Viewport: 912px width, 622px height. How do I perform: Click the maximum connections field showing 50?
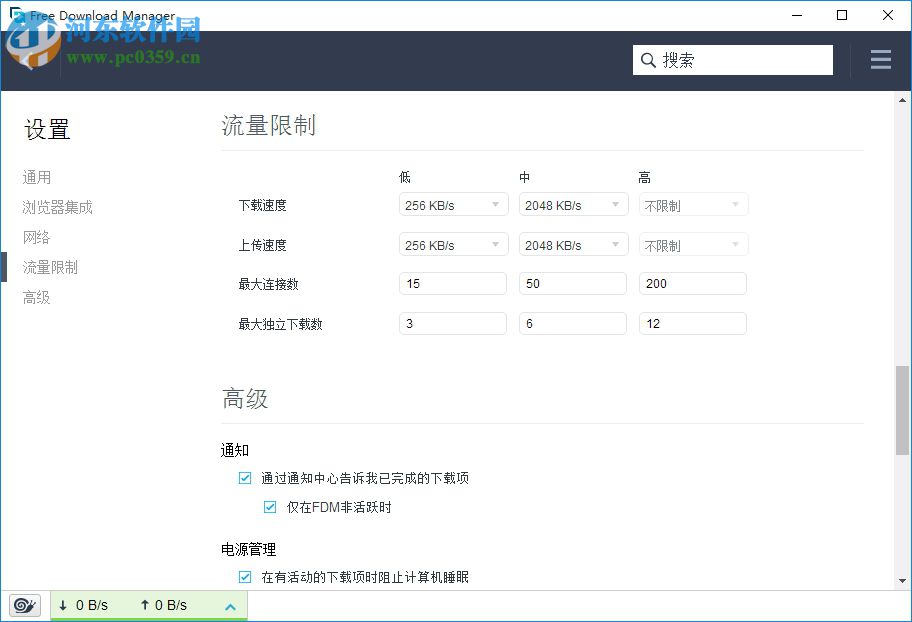(x=572, y=283)
